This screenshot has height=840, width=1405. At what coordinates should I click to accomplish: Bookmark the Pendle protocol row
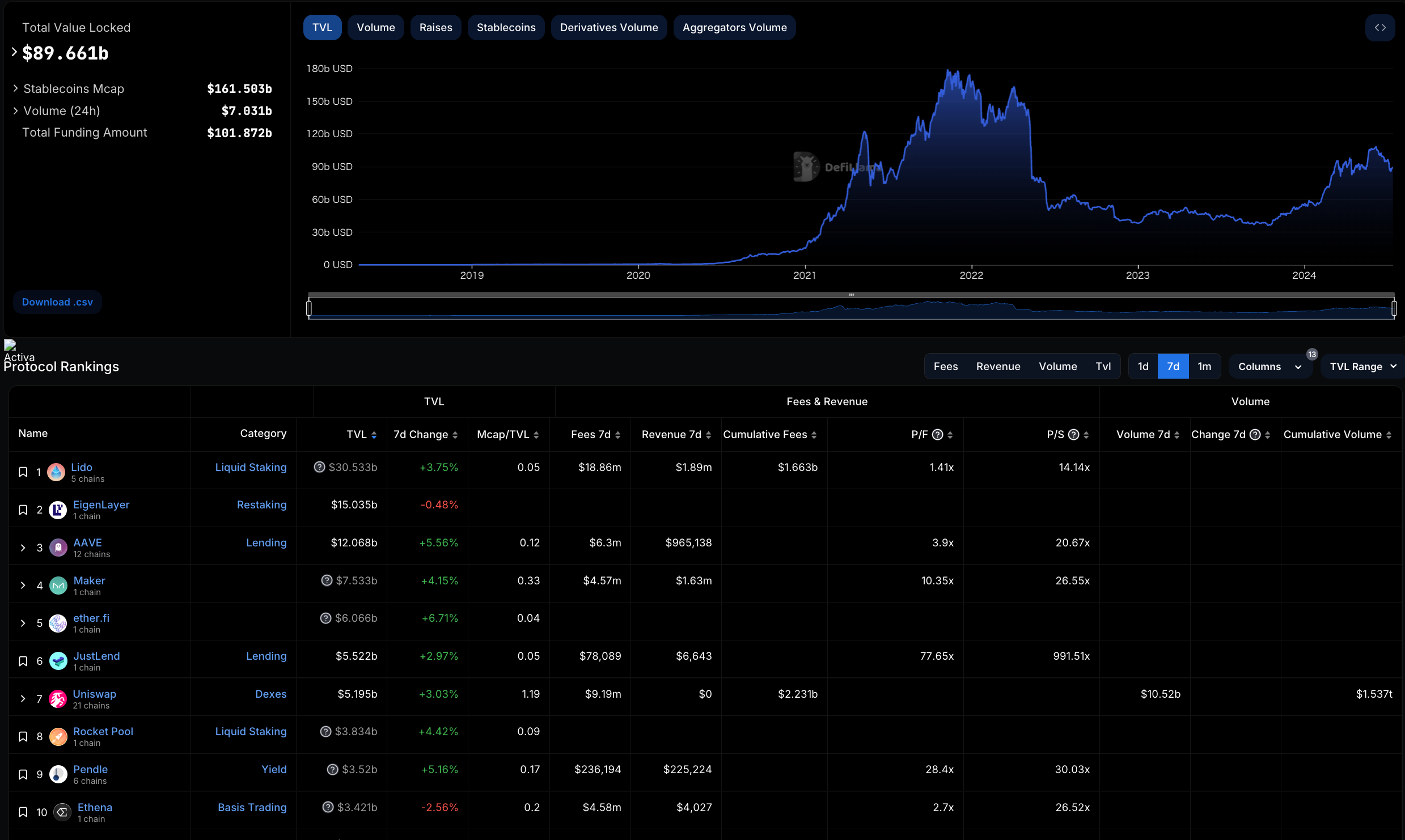(23, 774)
